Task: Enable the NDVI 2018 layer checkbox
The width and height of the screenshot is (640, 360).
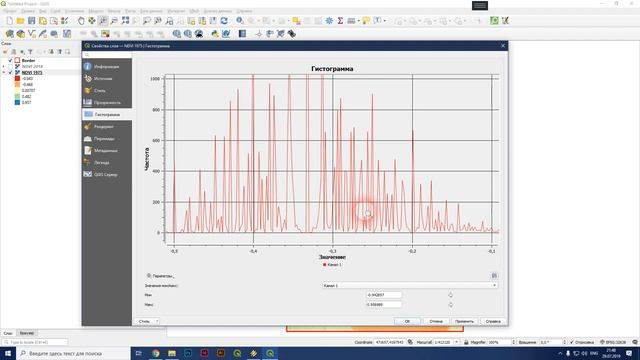Action: 11,66
